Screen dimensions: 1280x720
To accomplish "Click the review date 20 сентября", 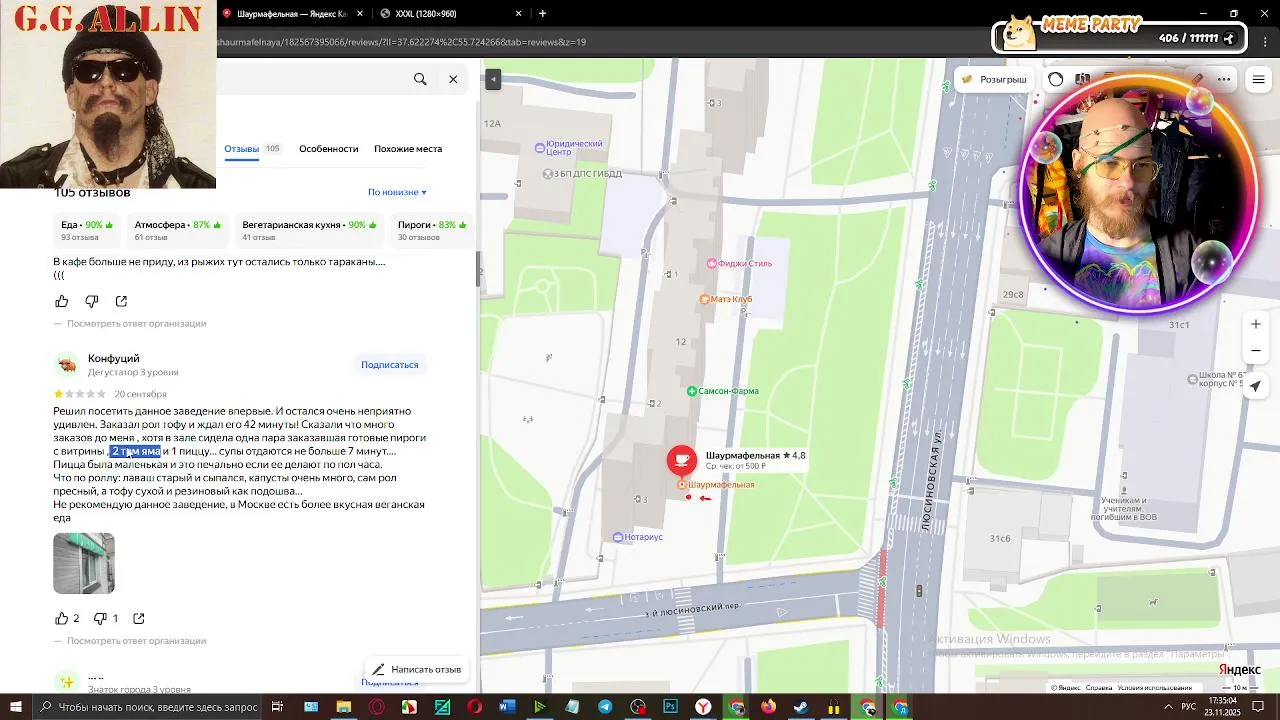I will pyautogui.click(x=140, y=394).
